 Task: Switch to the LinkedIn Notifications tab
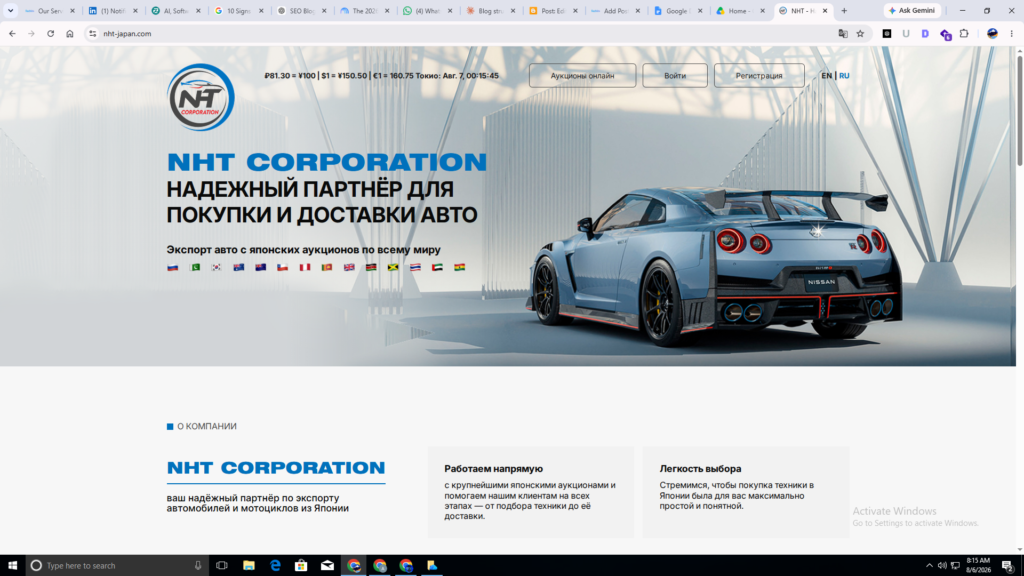(113, 10)
